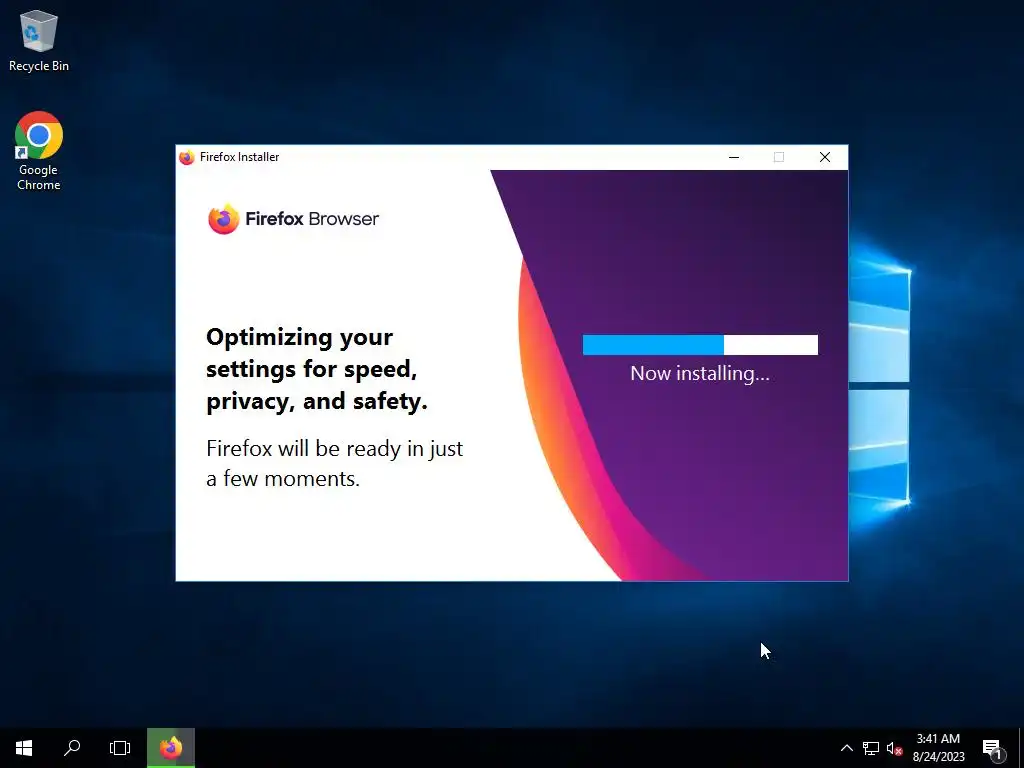The image size is (1024, 768).
Task: Click the muted volume tray icon
Action: pos(894,748)
